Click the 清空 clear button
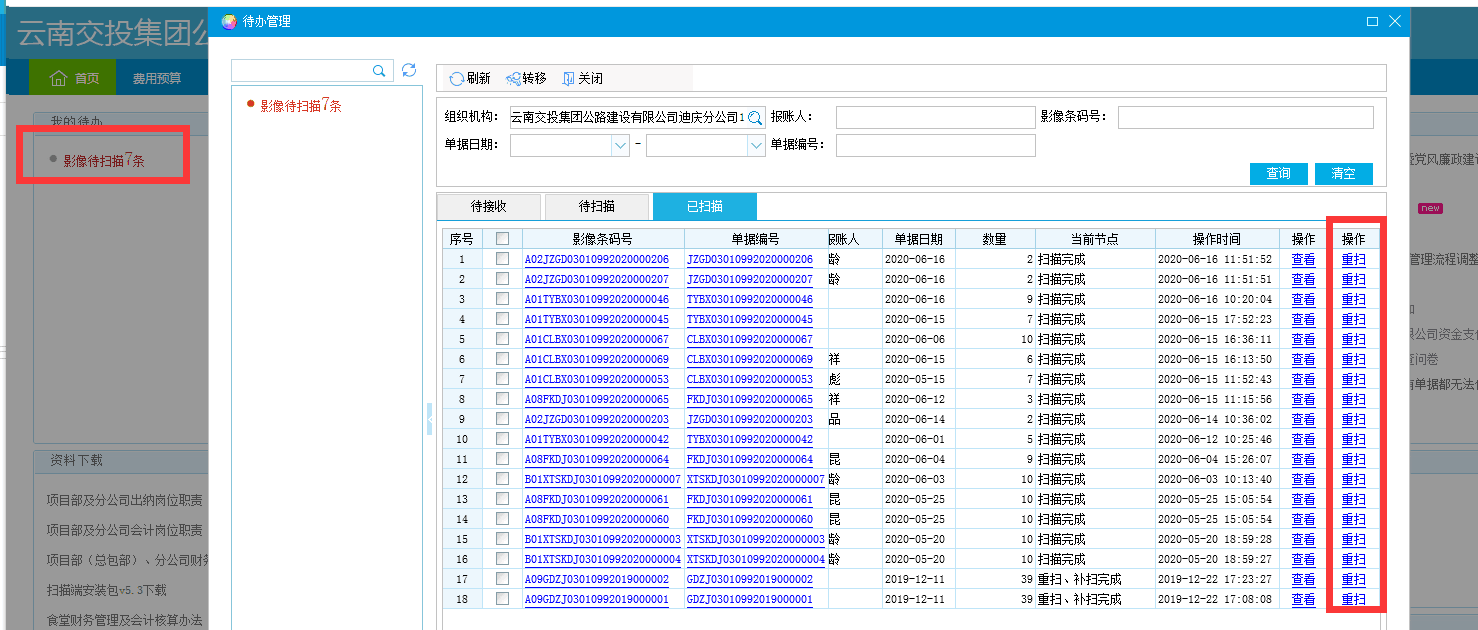1478x630 pixels. 1343,174
